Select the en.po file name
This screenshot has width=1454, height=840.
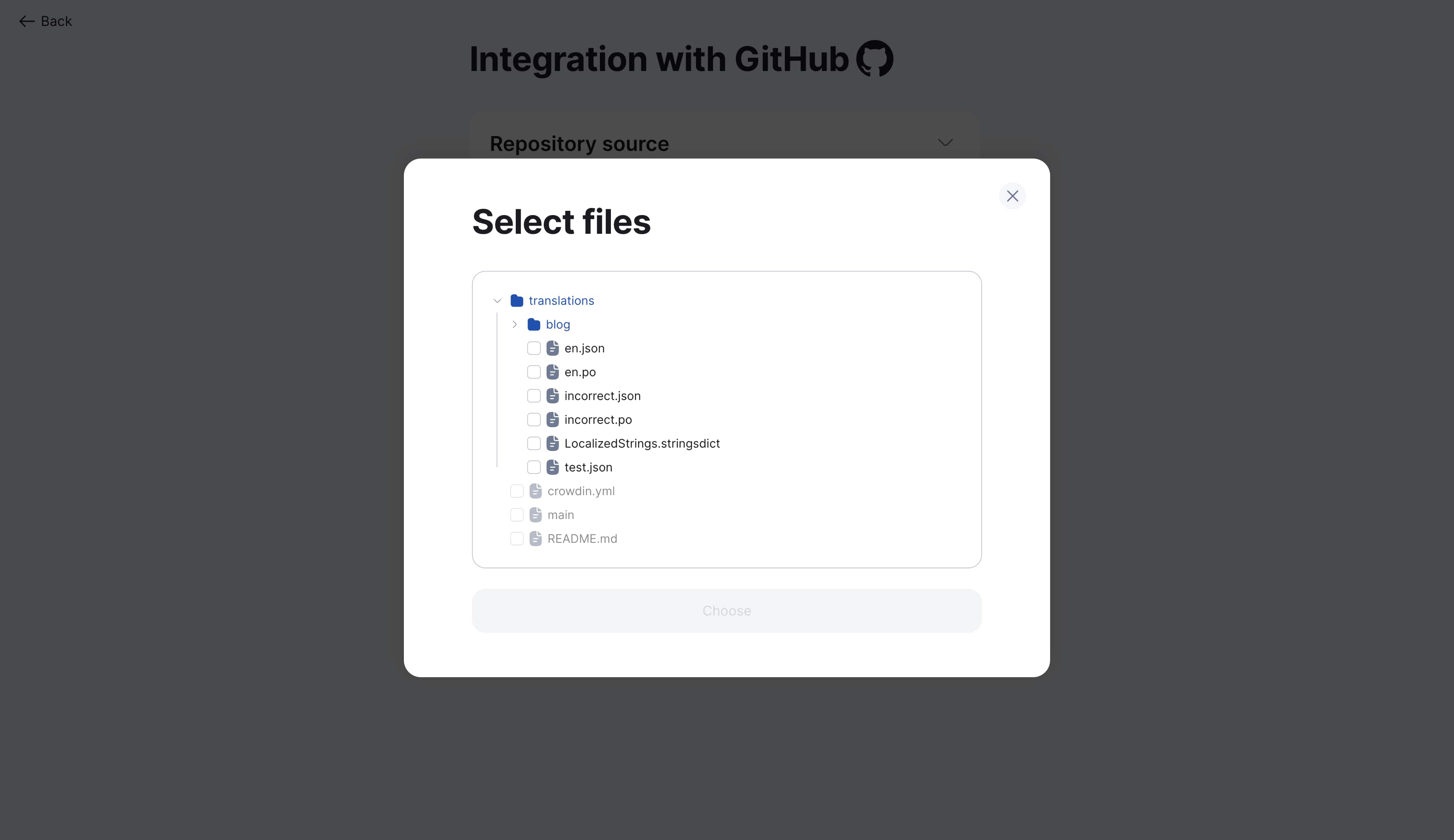click(x=580, y=373)
